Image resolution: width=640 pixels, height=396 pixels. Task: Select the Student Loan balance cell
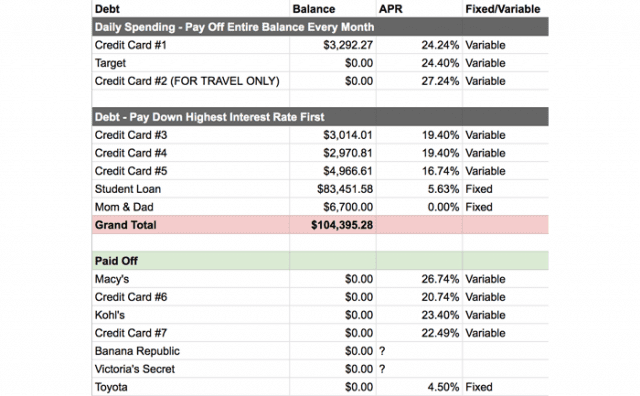click(x=333, y=189)
